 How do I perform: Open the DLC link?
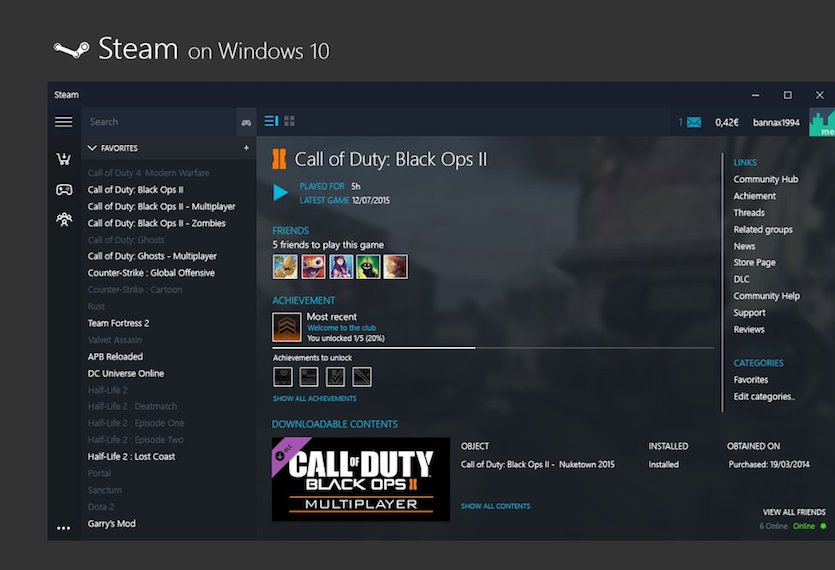pos(741,279)
